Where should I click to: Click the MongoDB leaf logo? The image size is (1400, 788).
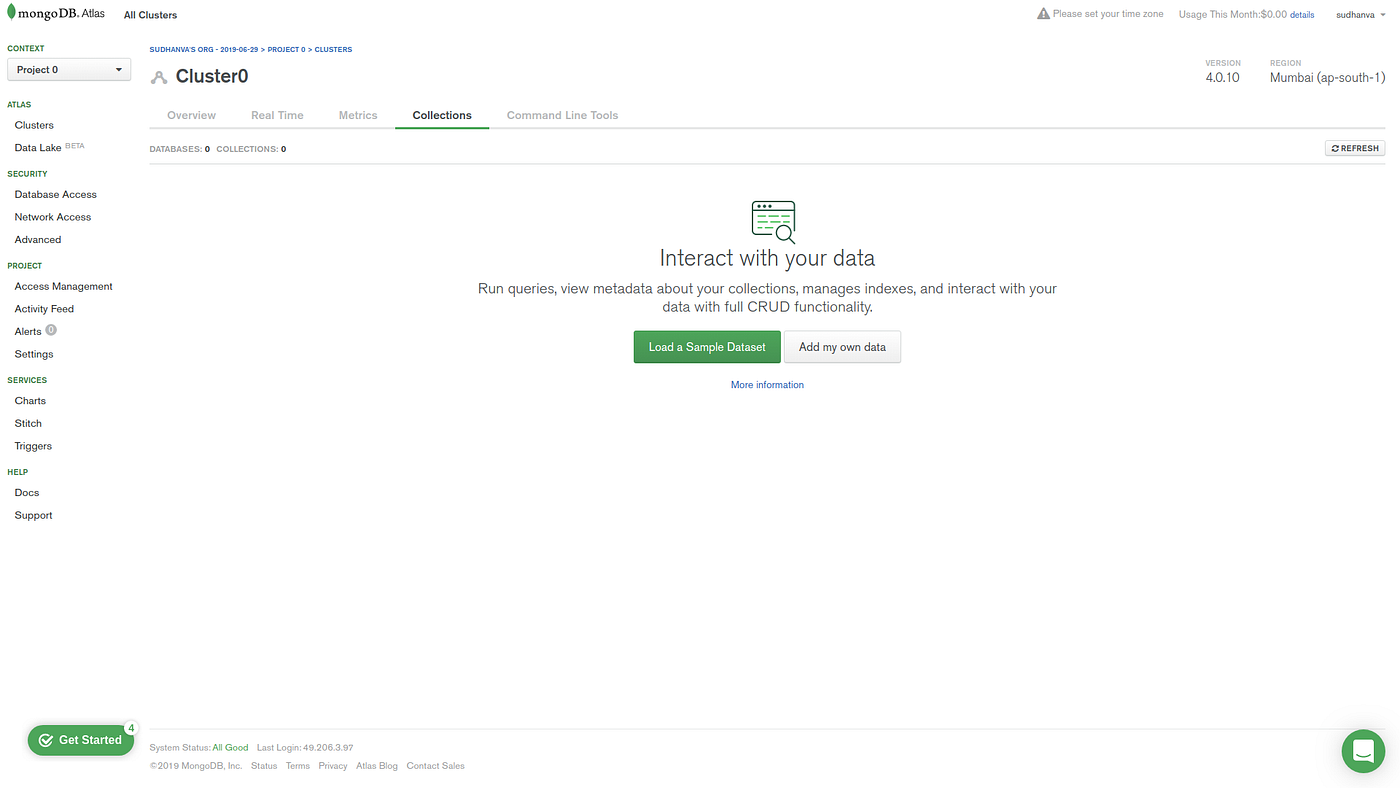(x=12, y=12)
